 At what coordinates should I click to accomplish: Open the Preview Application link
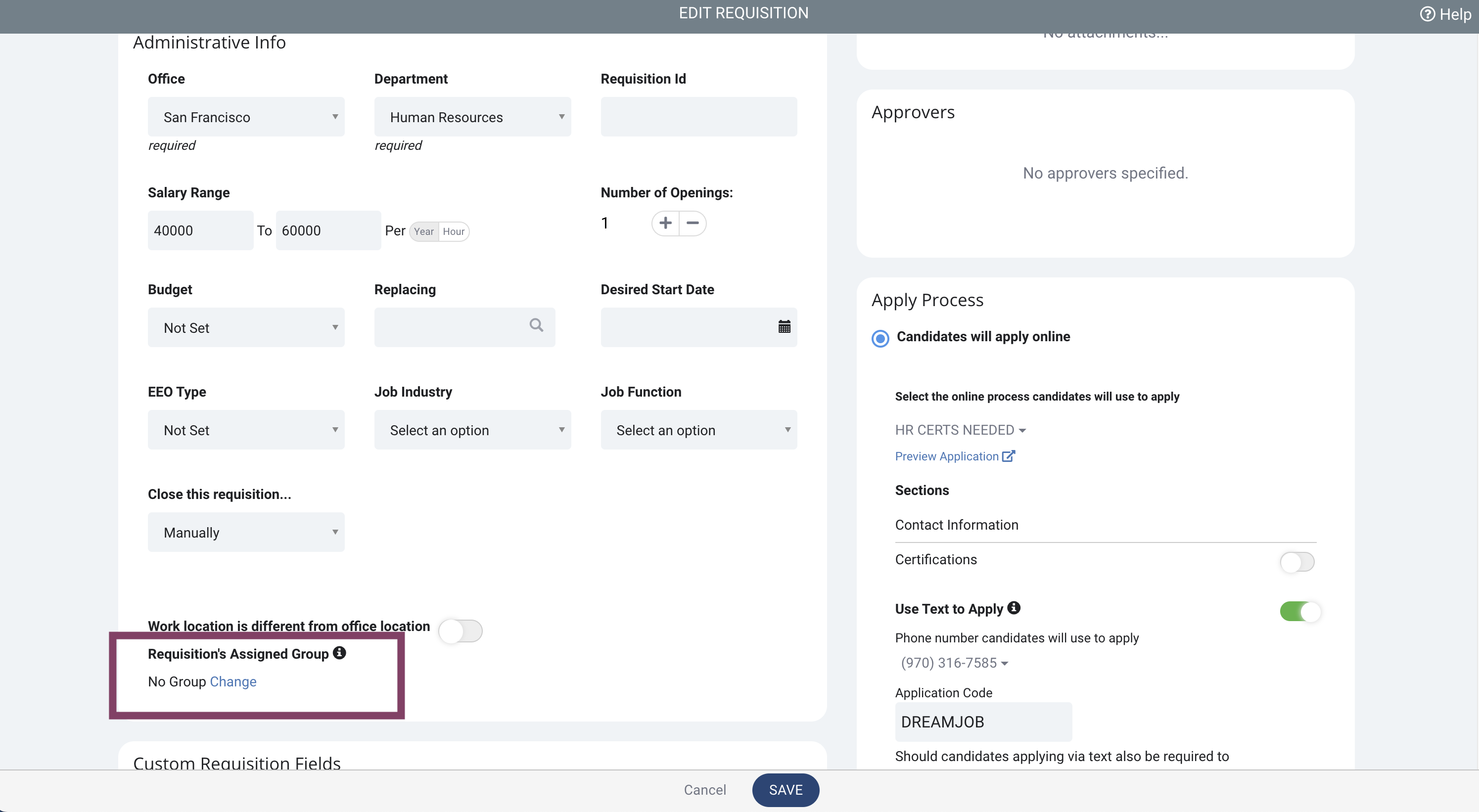(x=947, y=456)
